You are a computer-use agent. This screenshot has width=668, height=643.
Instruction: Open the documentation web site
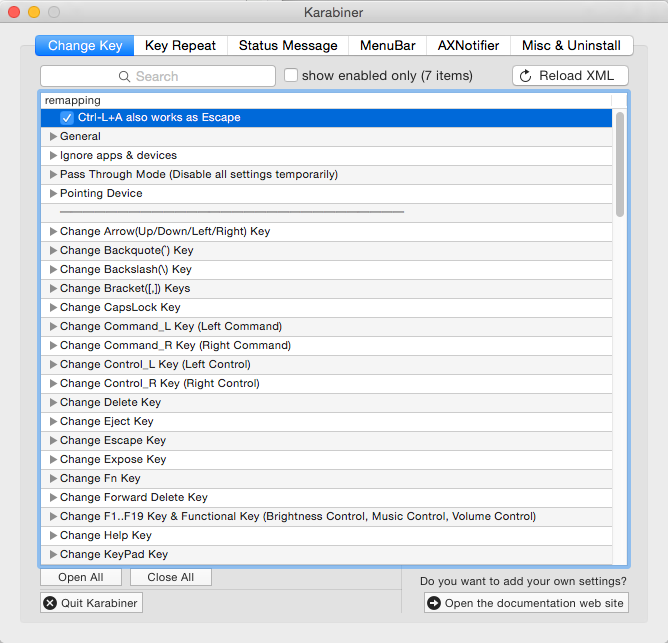(x=526, y=603)
